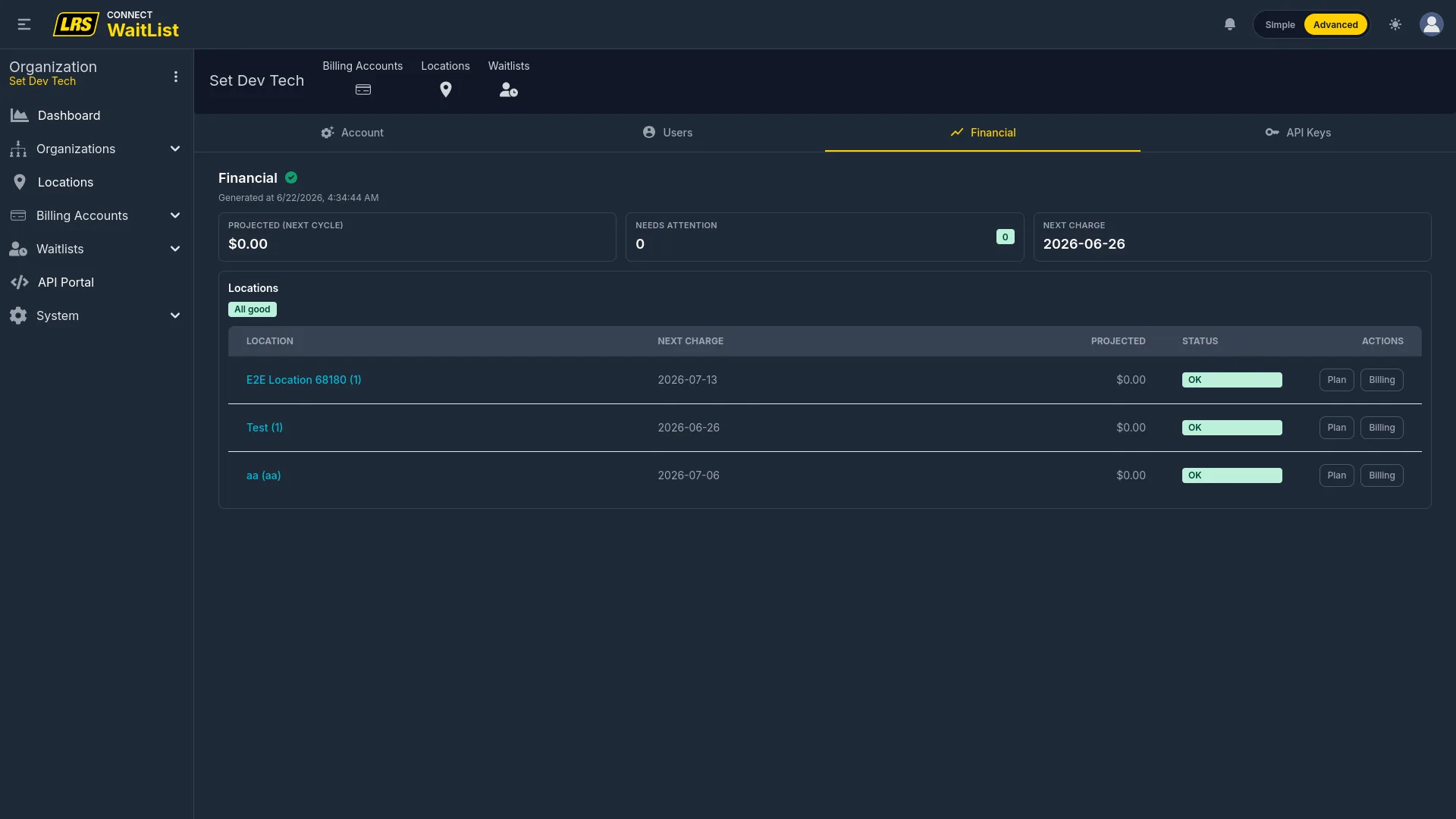Click the Generated at 6/22/2026 timestamp

pos(298,198)
